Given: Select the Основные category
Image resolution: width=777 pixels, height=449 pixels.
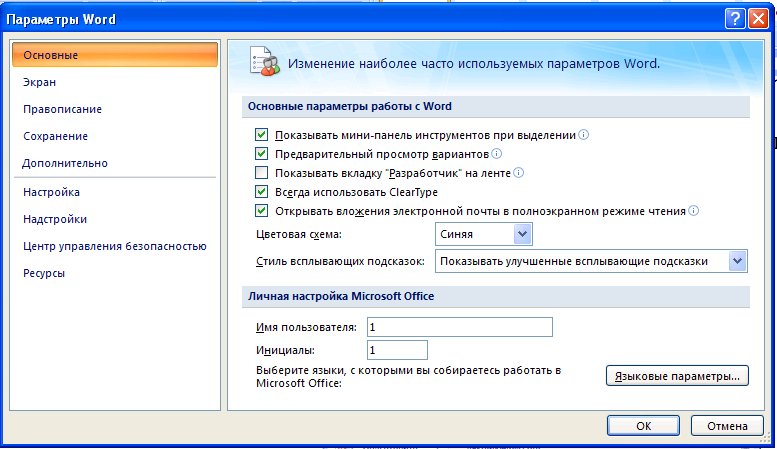Looking at the screenshot, I should (115, 55).
